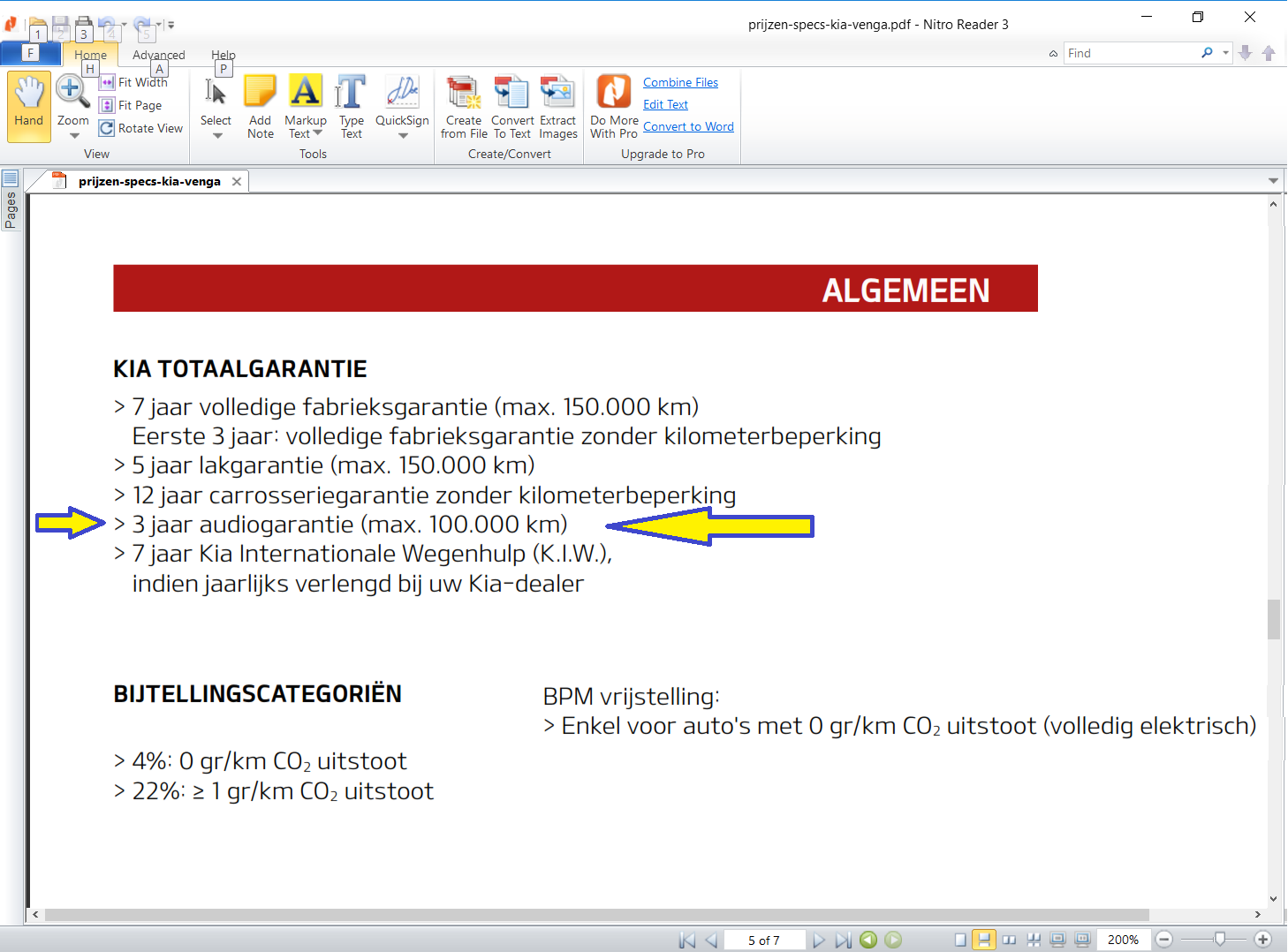The width and height of the screenshot is (1288, 952).
Task: Open Zoom dropdown arrow
Action: tap(74, 136)
